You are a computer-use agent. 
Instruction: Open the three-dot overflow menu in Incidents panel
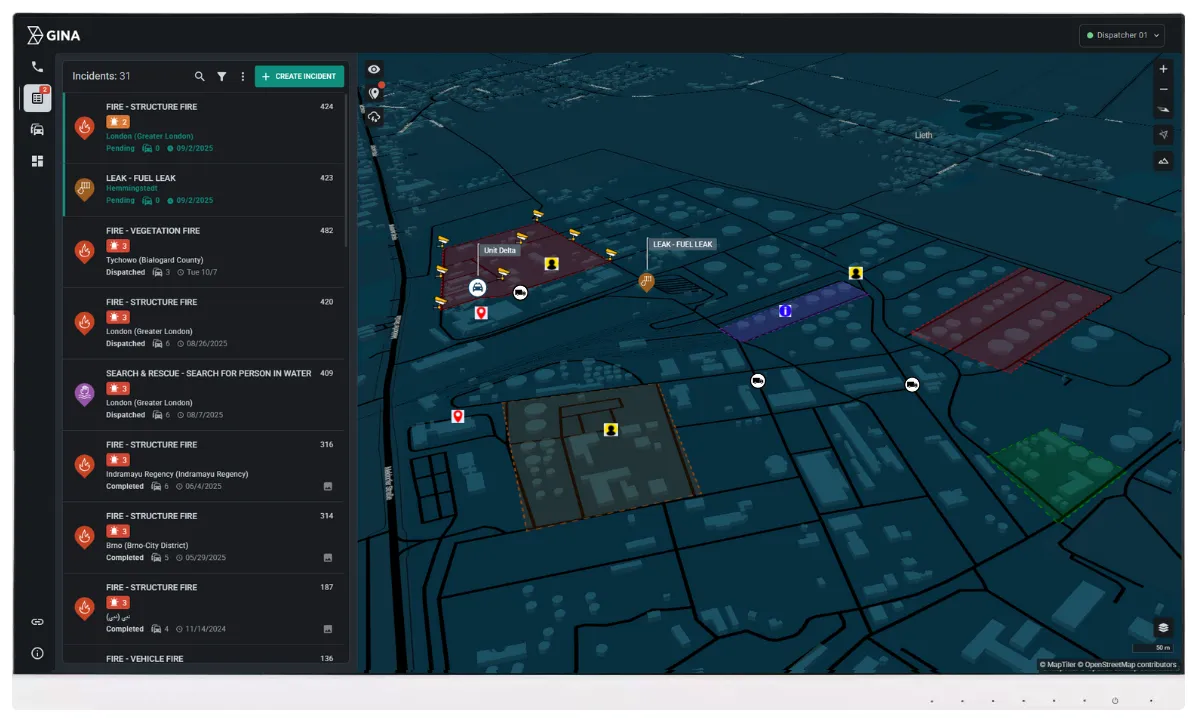pos(242,76)
